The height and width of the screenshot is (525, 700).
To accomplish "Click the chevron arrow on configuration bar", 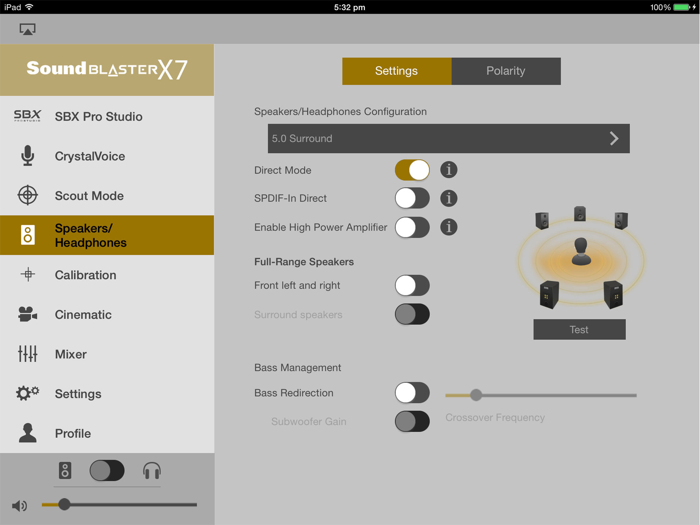I will point(614,138).
